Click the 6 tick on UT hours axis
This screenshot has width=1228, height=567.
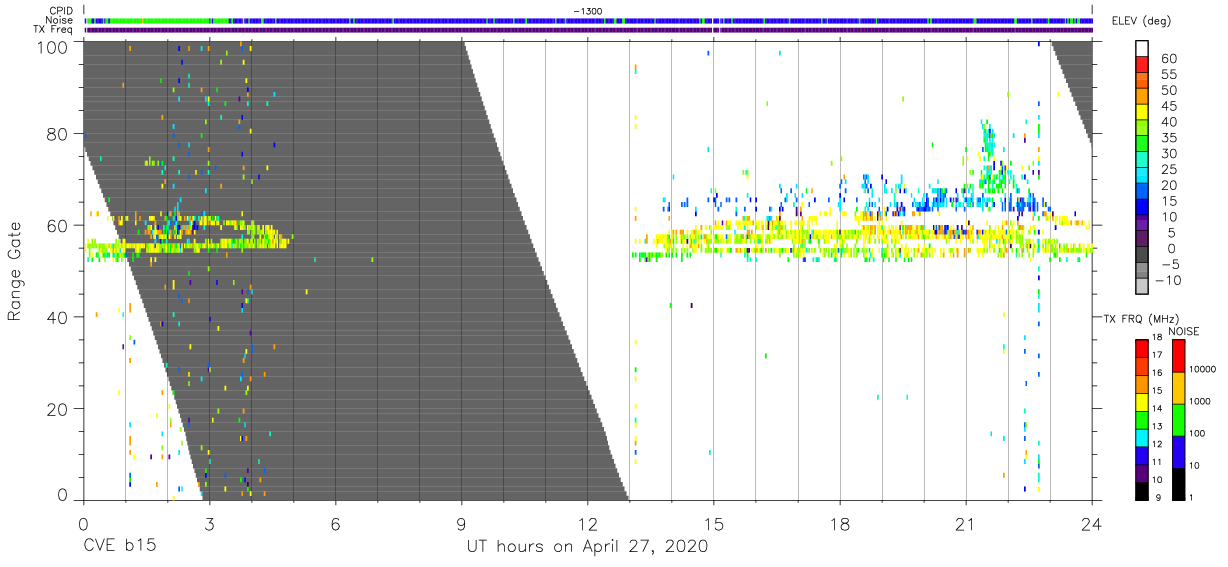(336, 524)
